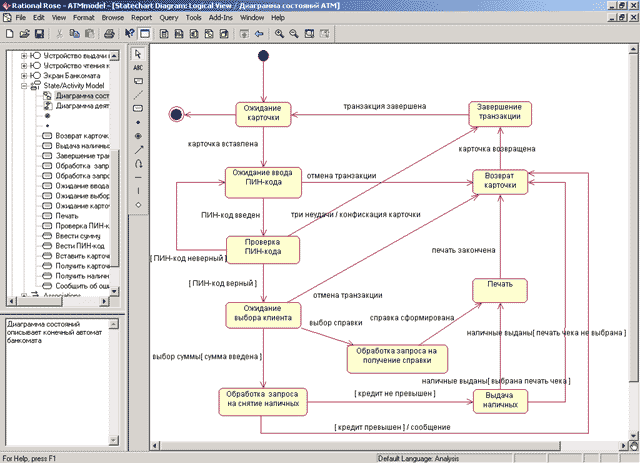This screenshot has width=640, height=463.
Task: Click browser tree scrollbar down arrow
Action: coord(114,291)
